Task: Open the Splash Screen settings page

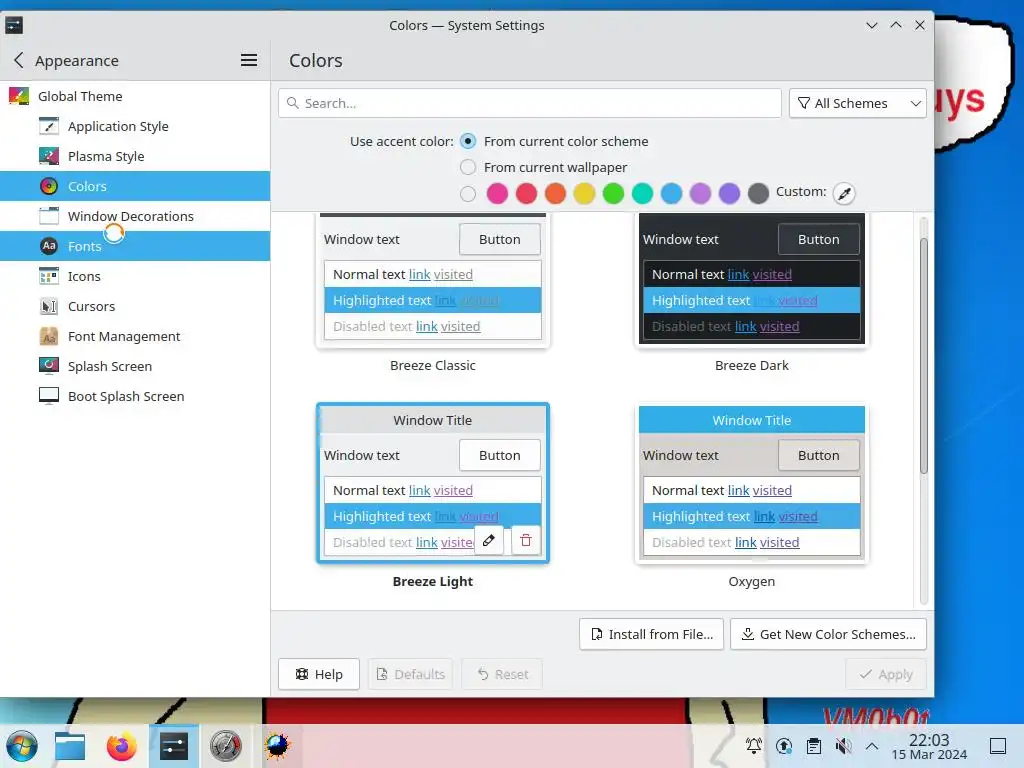Action: click(x=135, y=366)
